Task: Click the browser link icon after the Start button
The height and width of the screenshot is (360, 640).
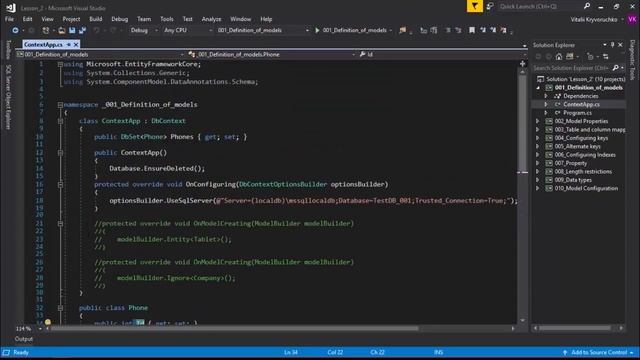Action: tap(402, 30)
